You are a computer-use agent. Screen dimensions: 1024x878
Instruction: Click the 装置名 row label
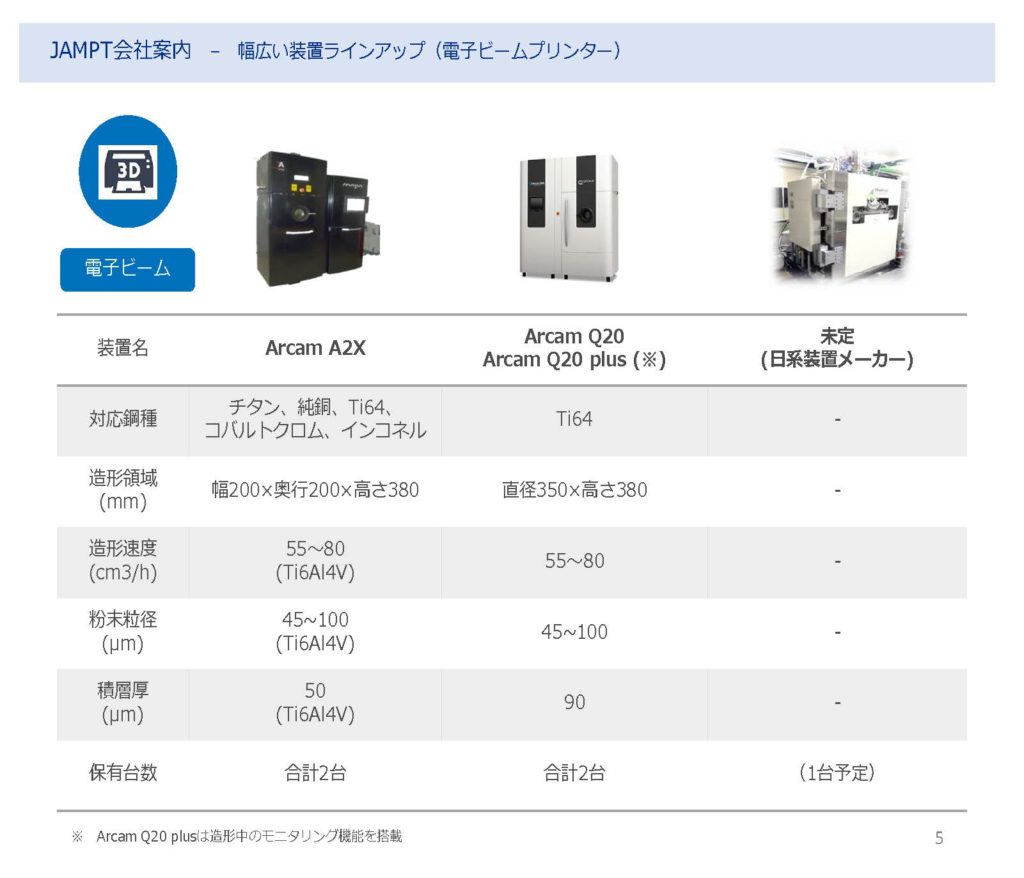(123, 348)
